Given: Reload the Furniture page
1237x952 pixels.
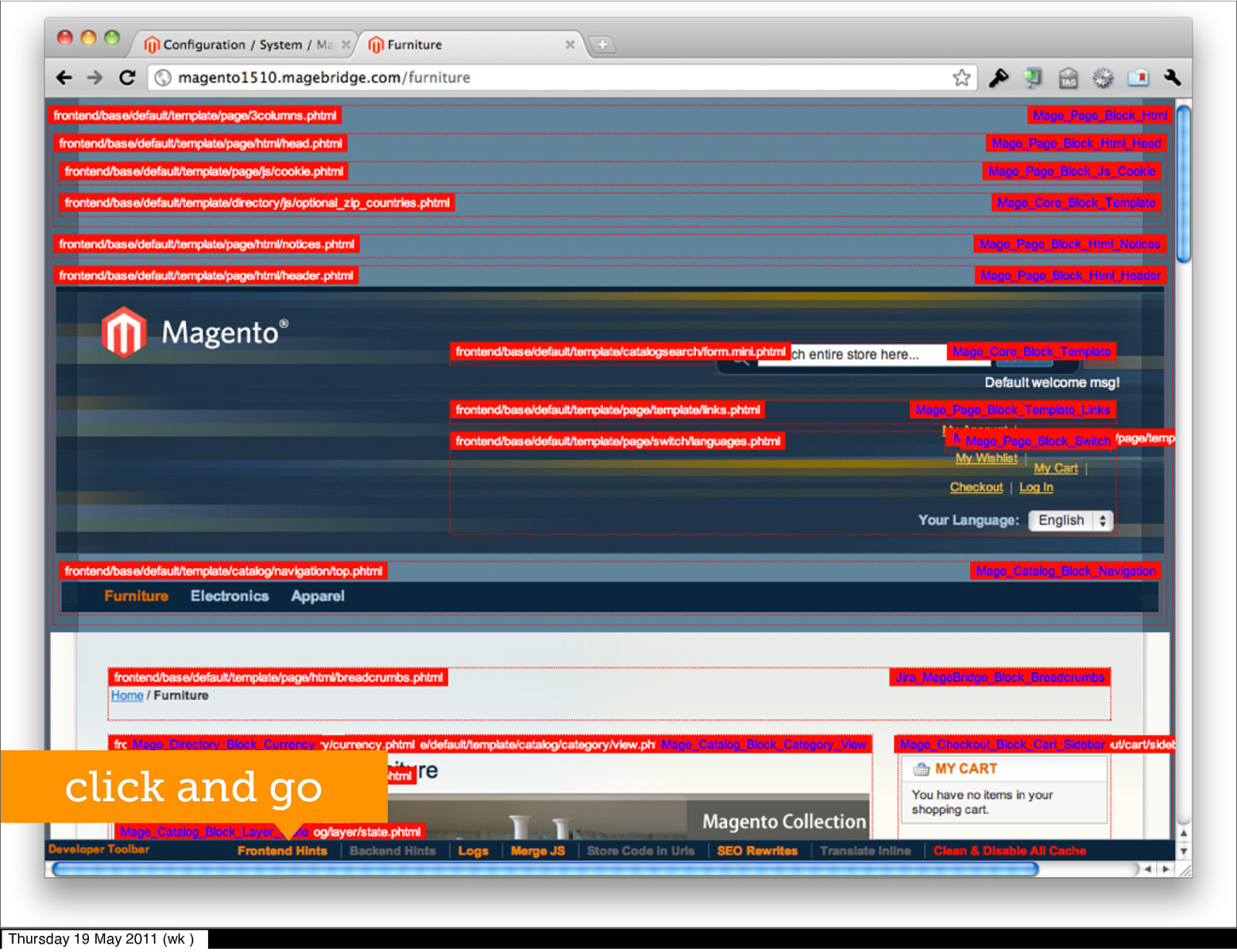Looking at the screenshot, I should [128, 77].
